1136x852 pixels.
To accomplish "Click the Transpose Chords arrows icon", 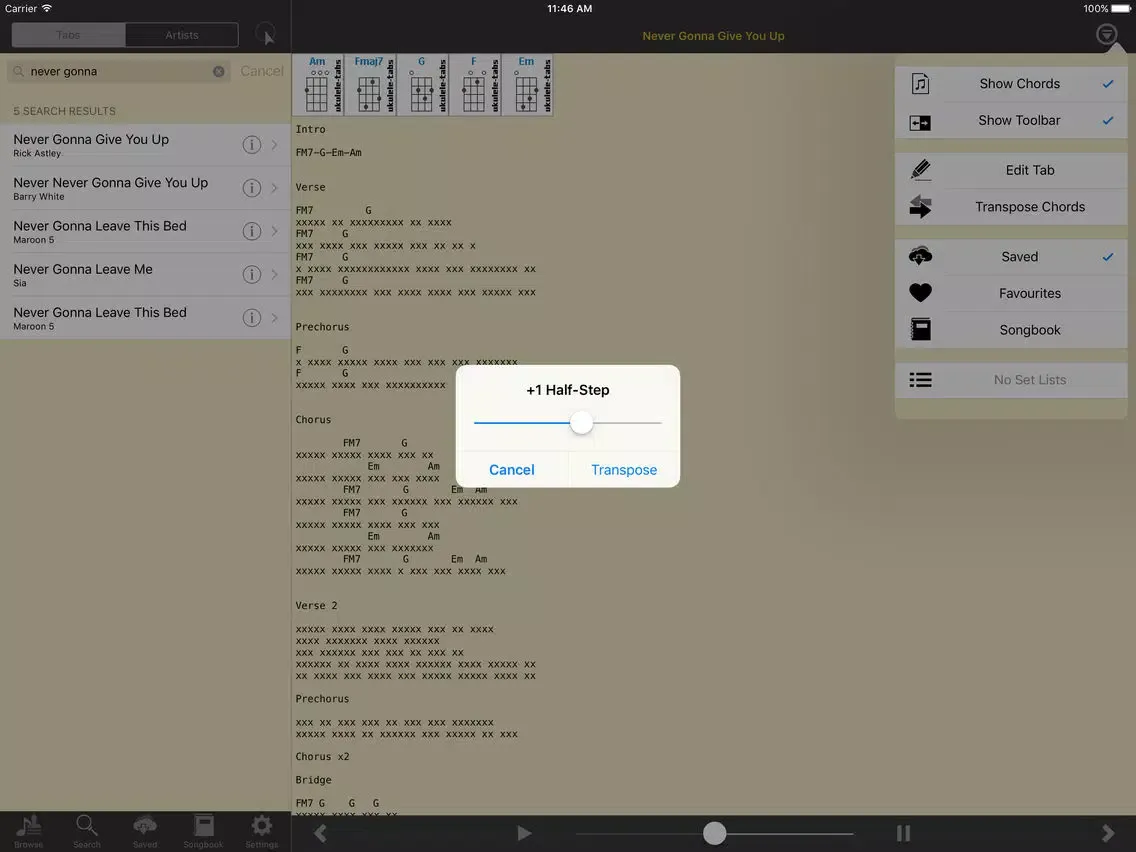I will click(x=921, y=207).
